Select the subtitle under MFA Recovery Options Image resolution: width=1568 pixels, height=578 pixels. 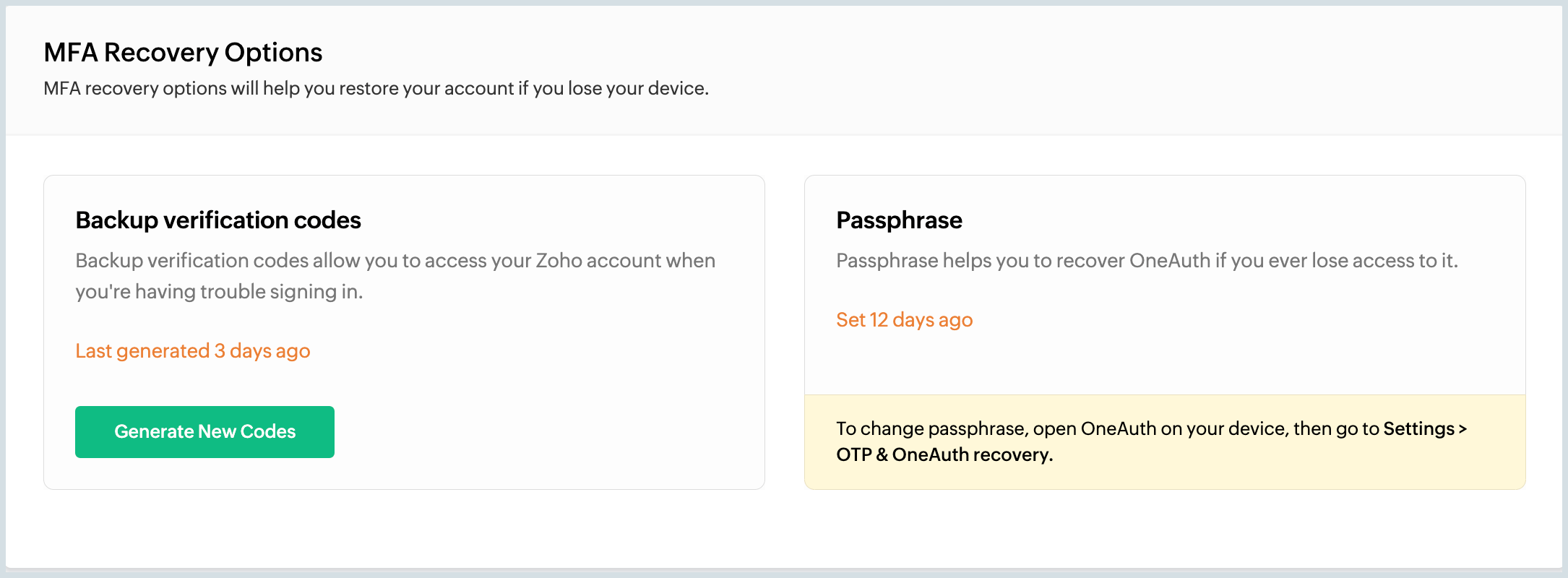coord(376,88)
